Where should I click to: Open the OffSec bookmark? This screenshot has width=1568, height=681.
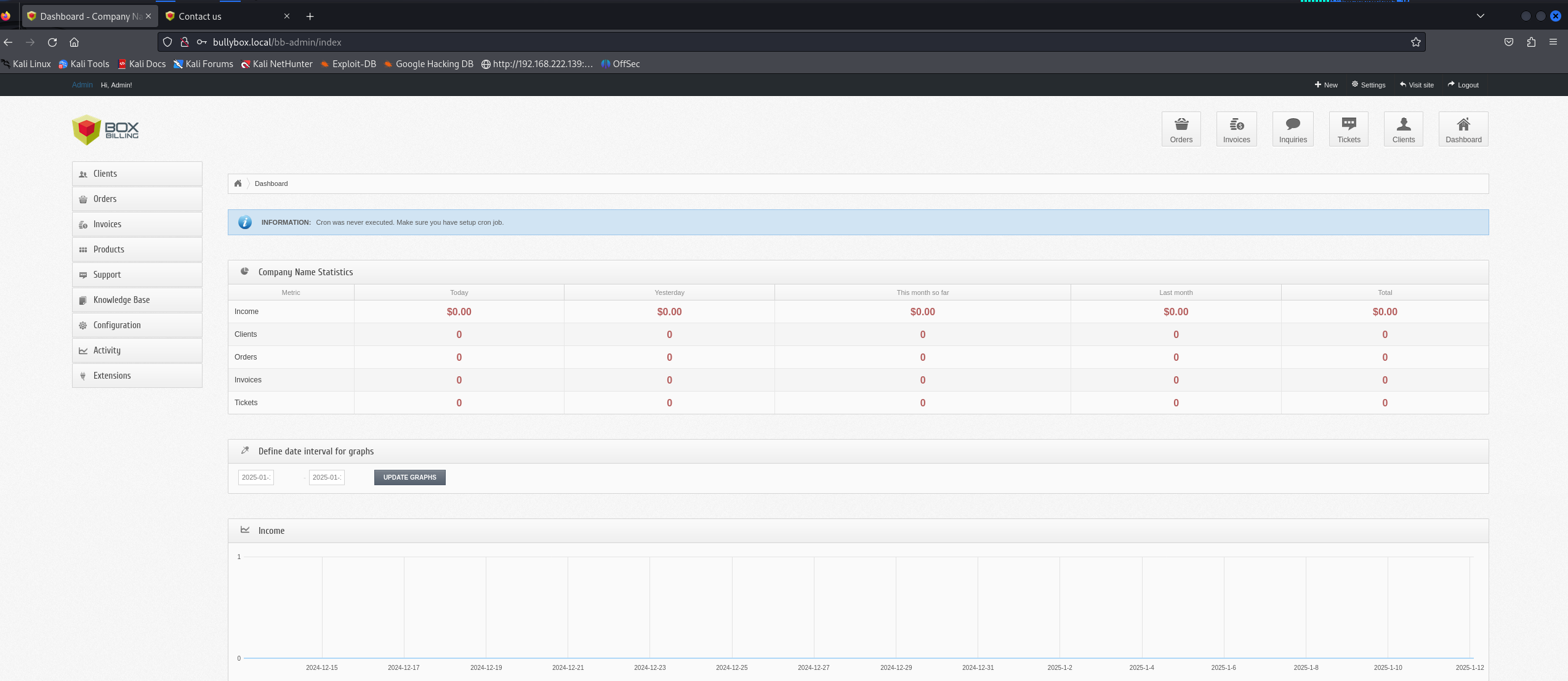[x=621, y=64]
